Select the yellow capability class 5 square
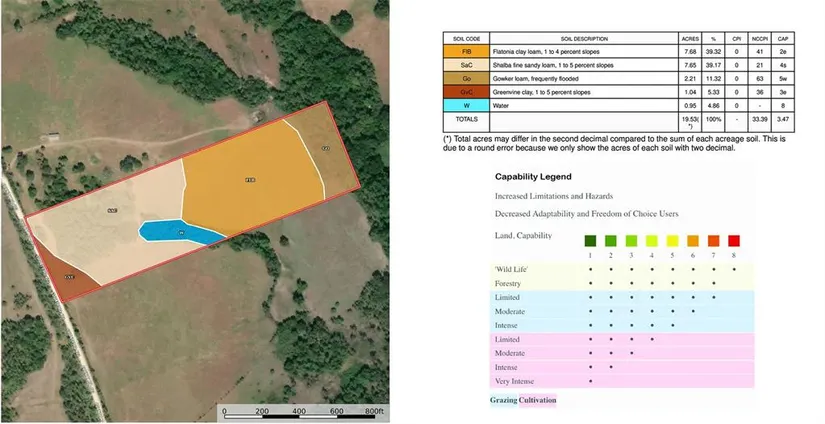 coord(673,241)
